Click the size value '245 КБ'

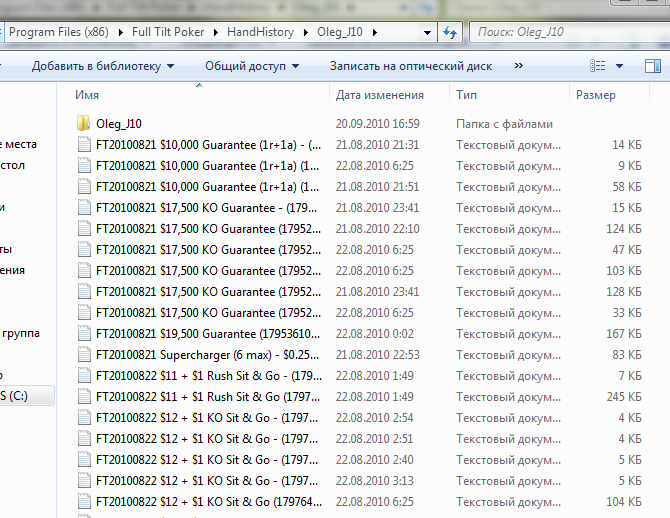pos(624,397)
